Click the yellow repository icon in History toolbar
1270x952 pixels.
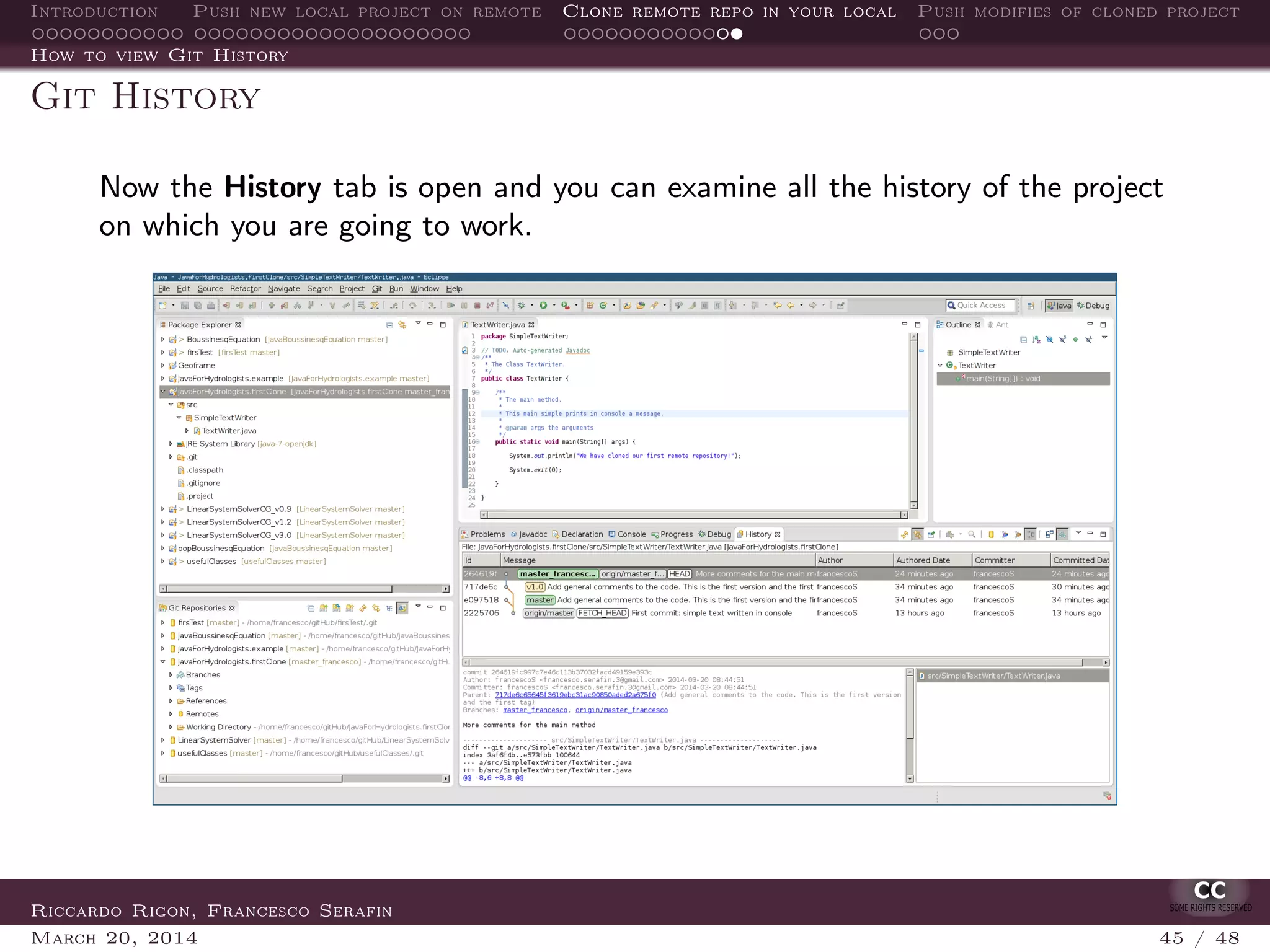(x=991, y=534)
